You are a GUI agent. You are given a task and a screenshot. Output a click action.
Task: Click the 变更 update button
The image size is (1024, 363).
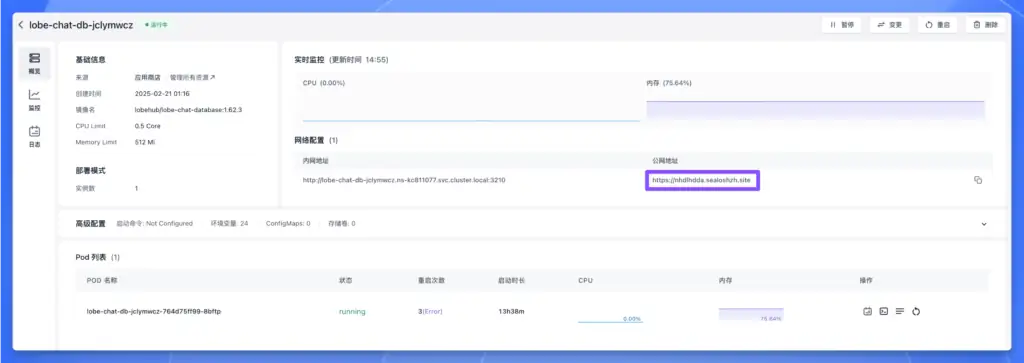(889, 25)
